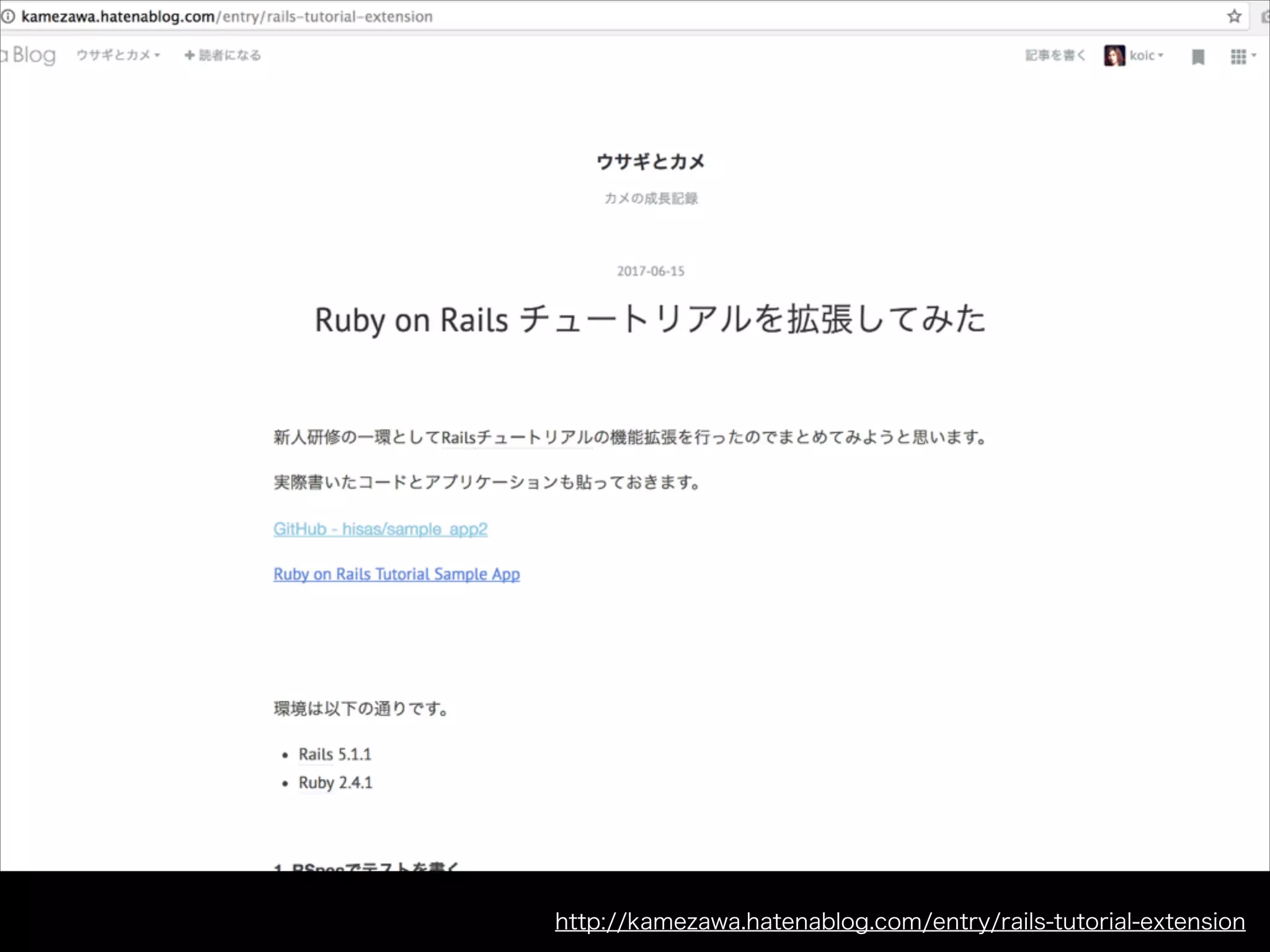Open the grid apps menu icon
1270x952 pixels.
pos(1238,56)
